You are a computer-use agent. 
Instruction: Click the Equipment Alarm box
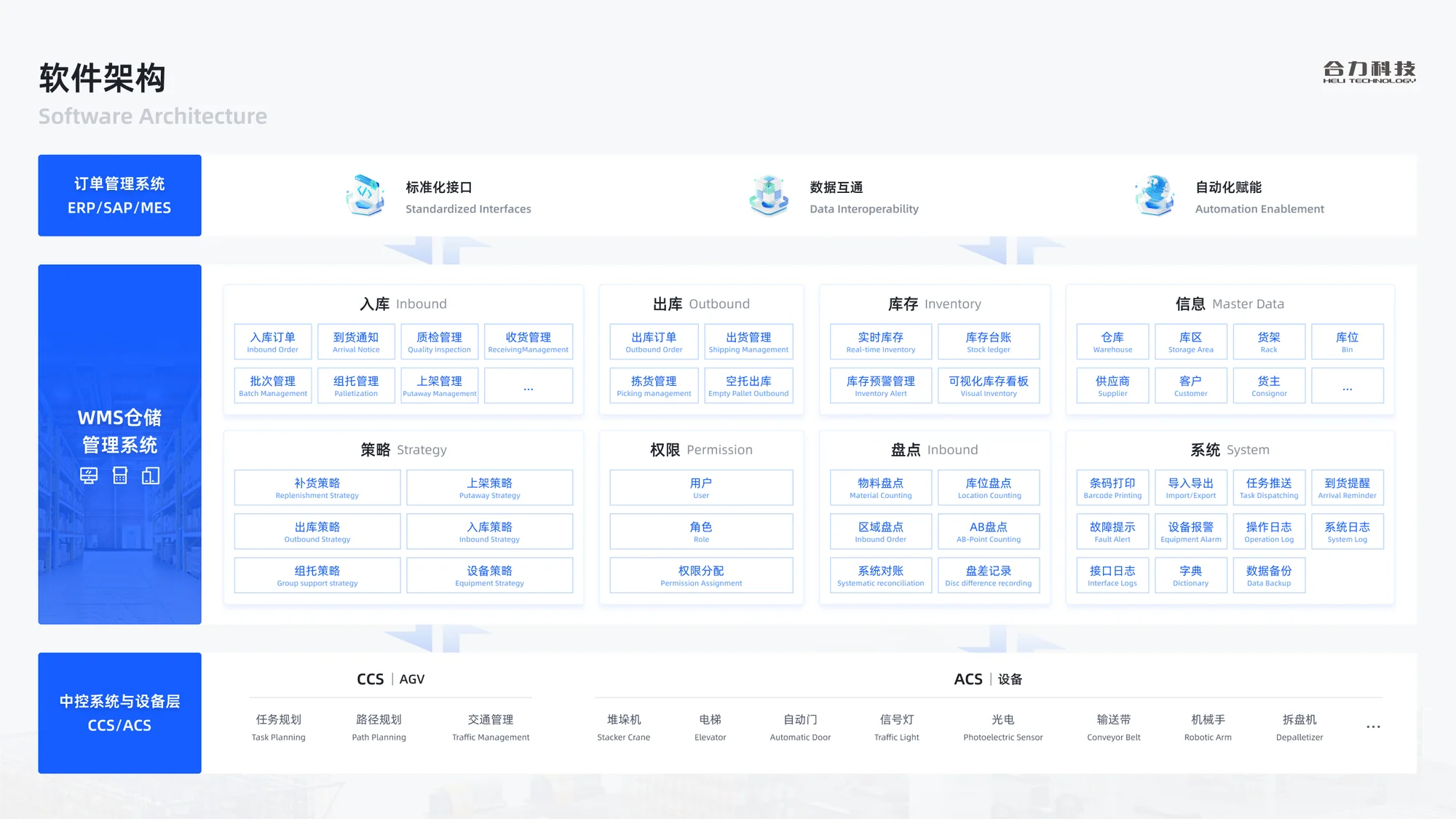(x=1191, y=531)
